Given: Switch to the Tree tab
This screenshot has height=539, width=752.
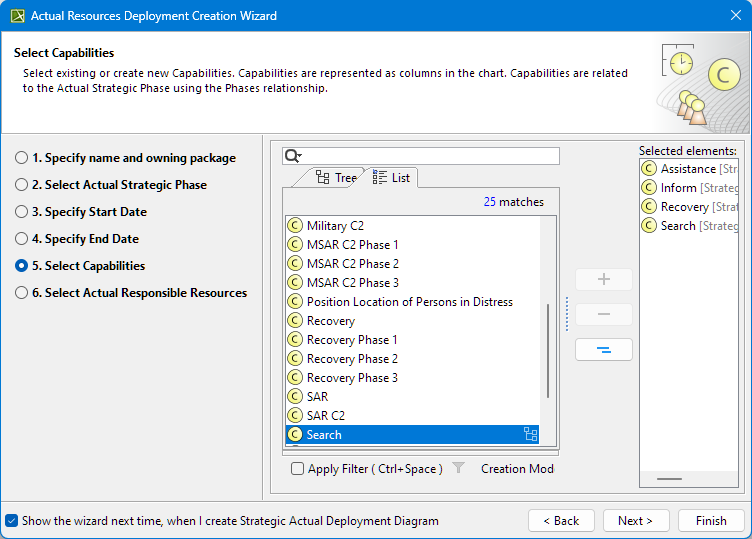Looking at the screenshot, I should point(335,178).
